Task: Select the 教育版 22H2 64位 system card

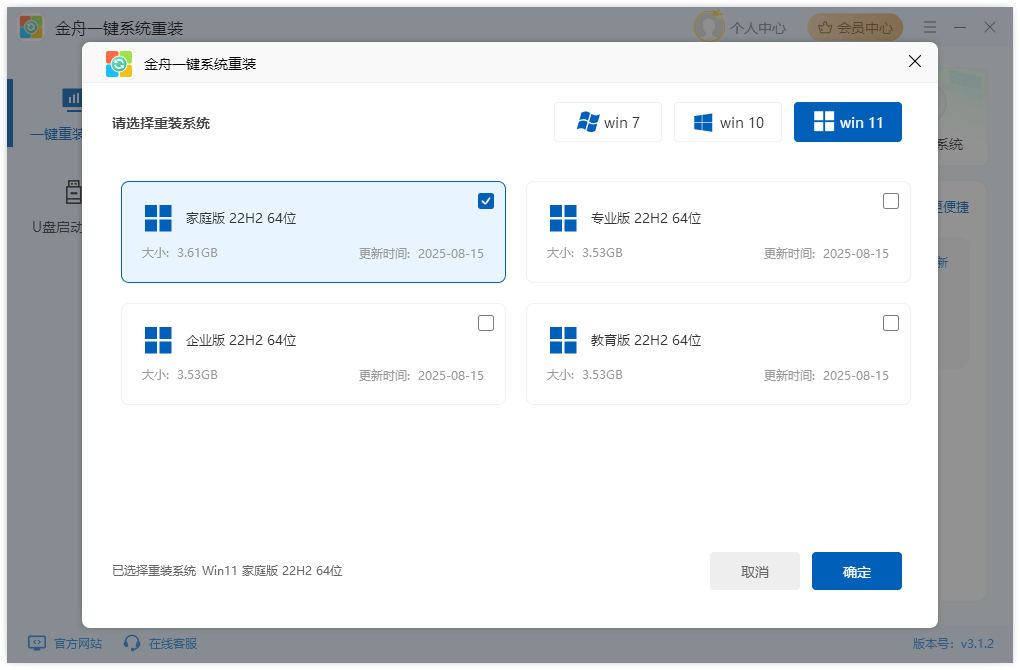Action: click(718, 354)
